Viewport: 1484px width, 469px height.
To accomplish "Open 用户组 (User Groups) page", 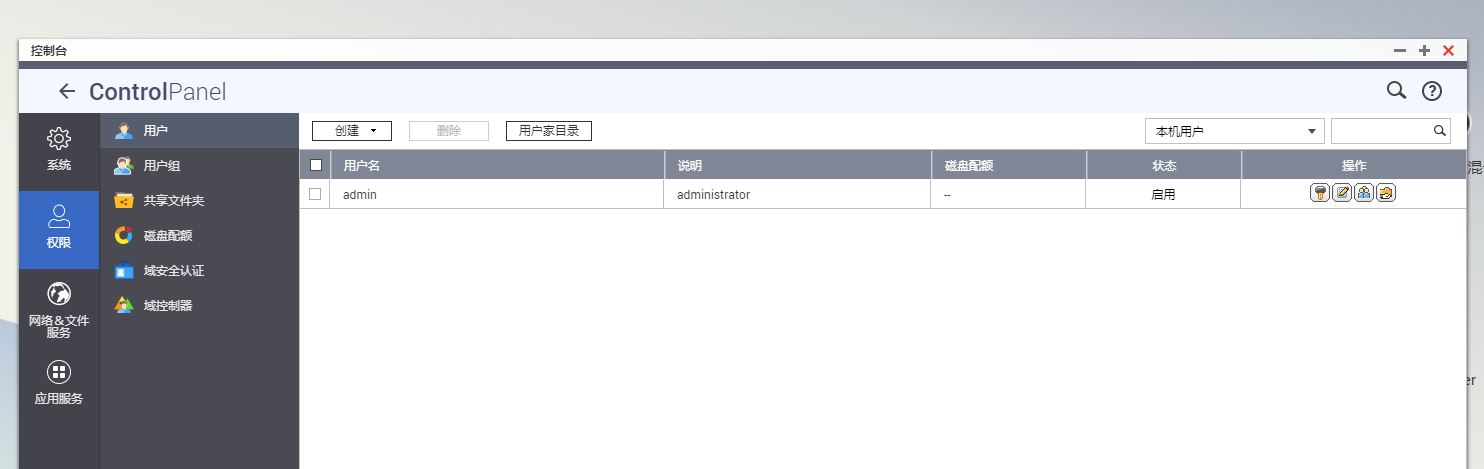I will coord(200,166).
